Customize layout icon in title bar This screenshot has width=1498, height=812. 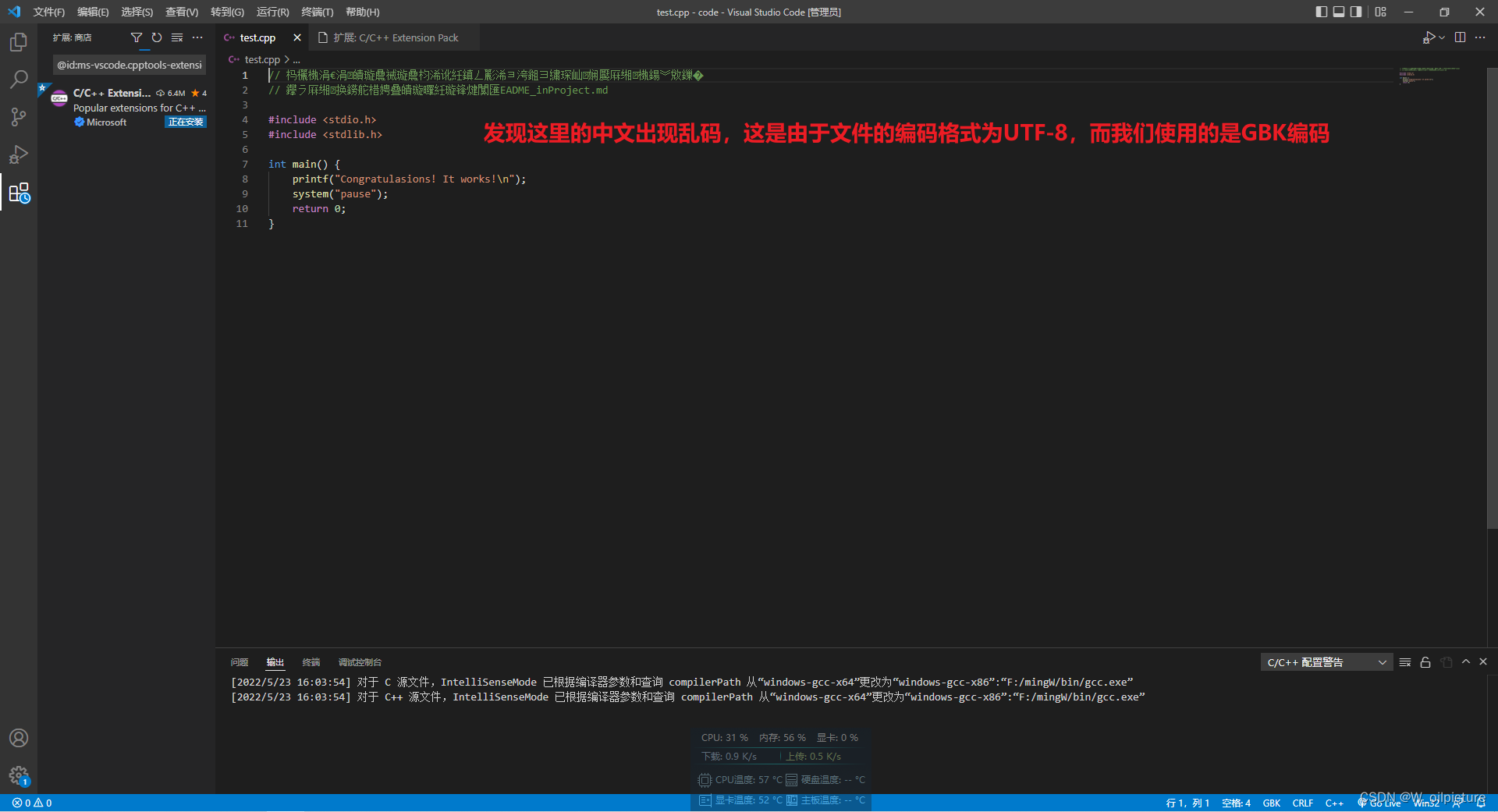point(1381,12)
